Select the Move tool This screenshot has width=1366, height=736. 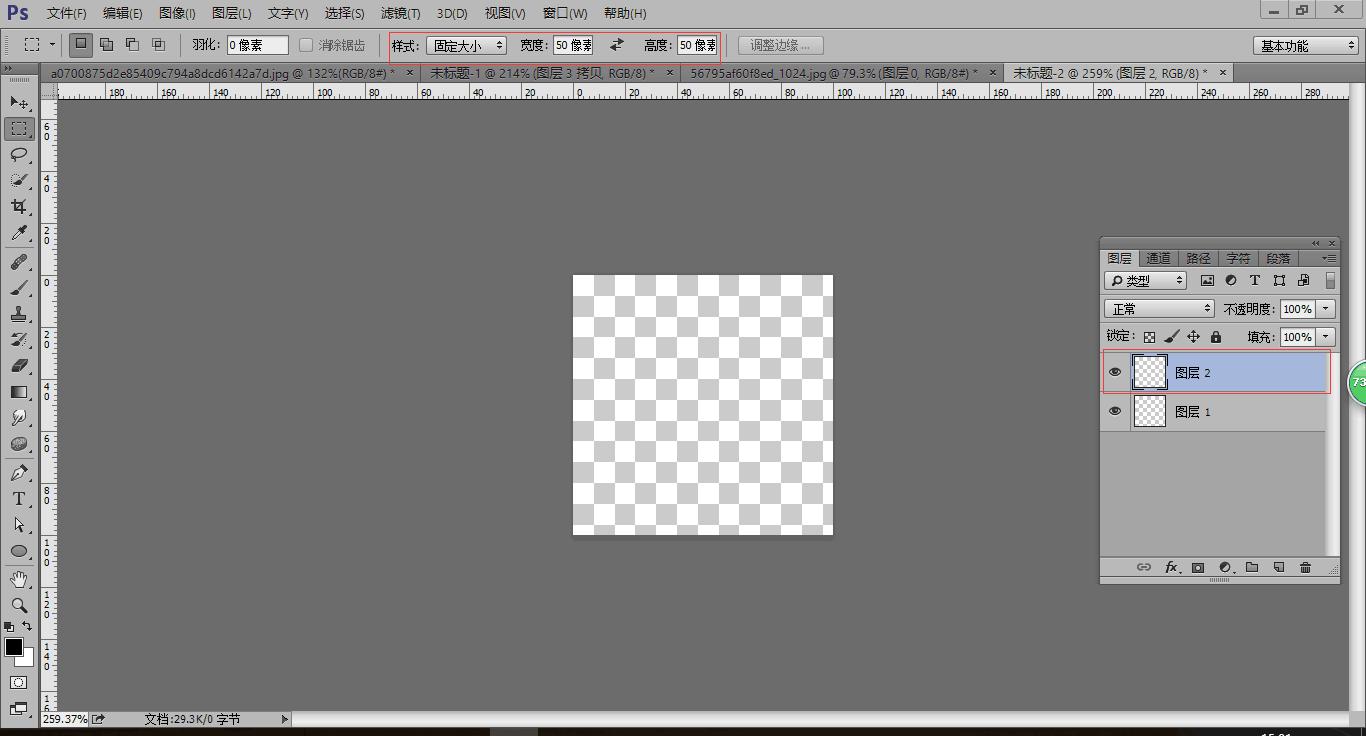[19, 103]
